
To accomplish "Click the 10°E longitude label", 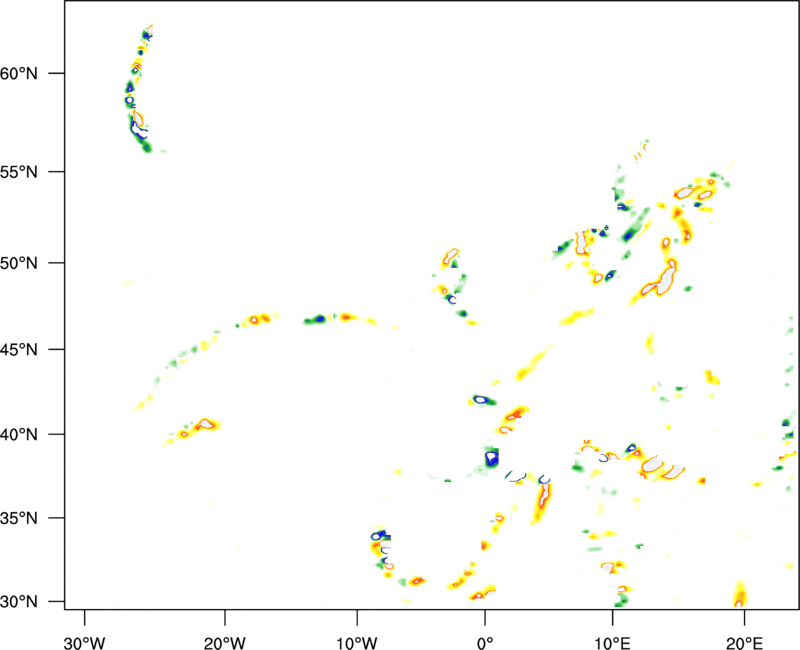I will (612, 643).
